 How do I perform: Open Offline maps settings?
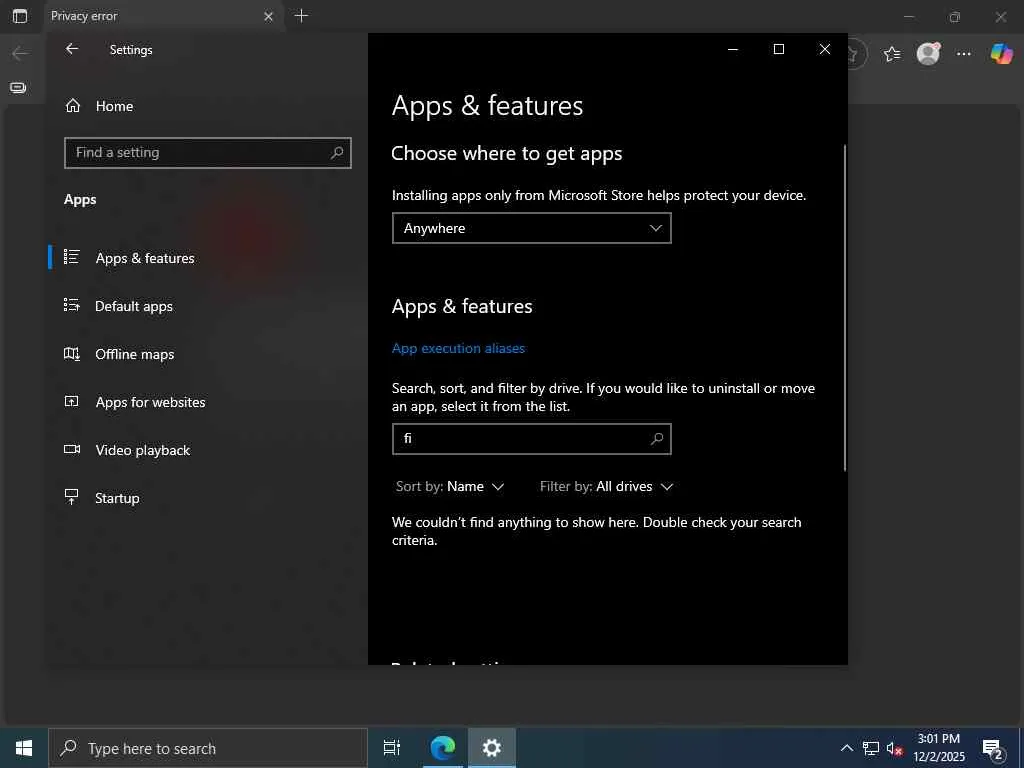[x=135, y=354]
